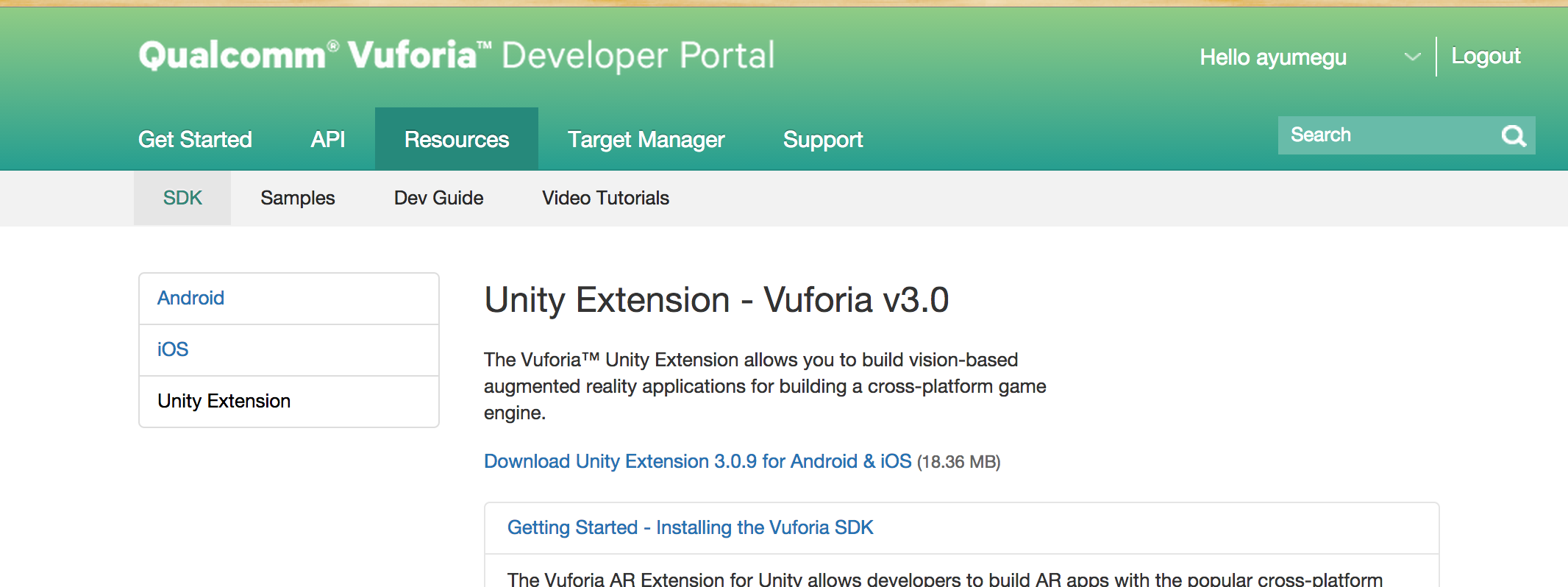This screenshot has height=587, width=1568.
Task: Select Unity Extension in the sidebar
Action: (289, 402)
